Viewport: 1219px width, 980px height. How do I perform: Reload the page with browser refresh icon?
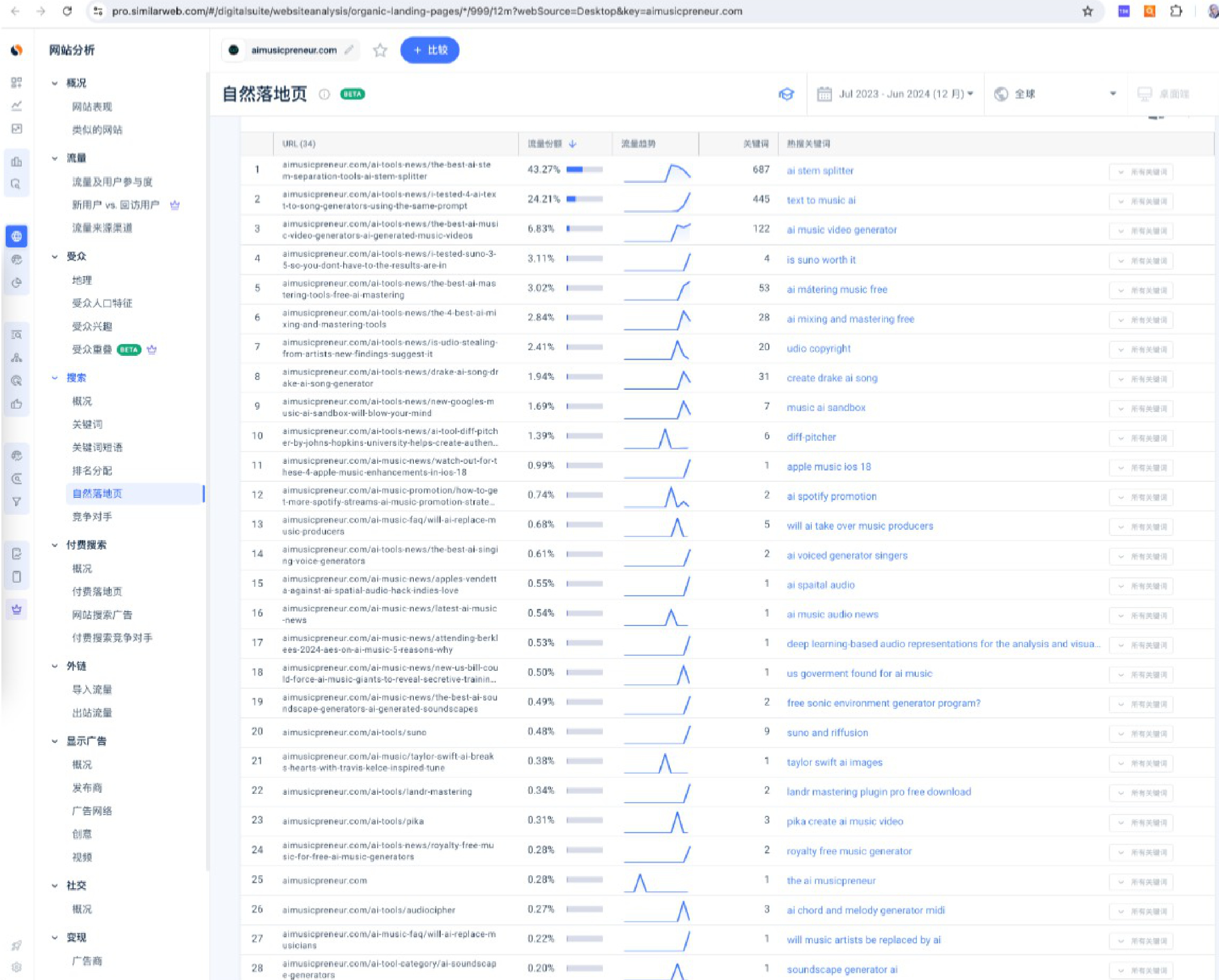click(x=67, y=11)
